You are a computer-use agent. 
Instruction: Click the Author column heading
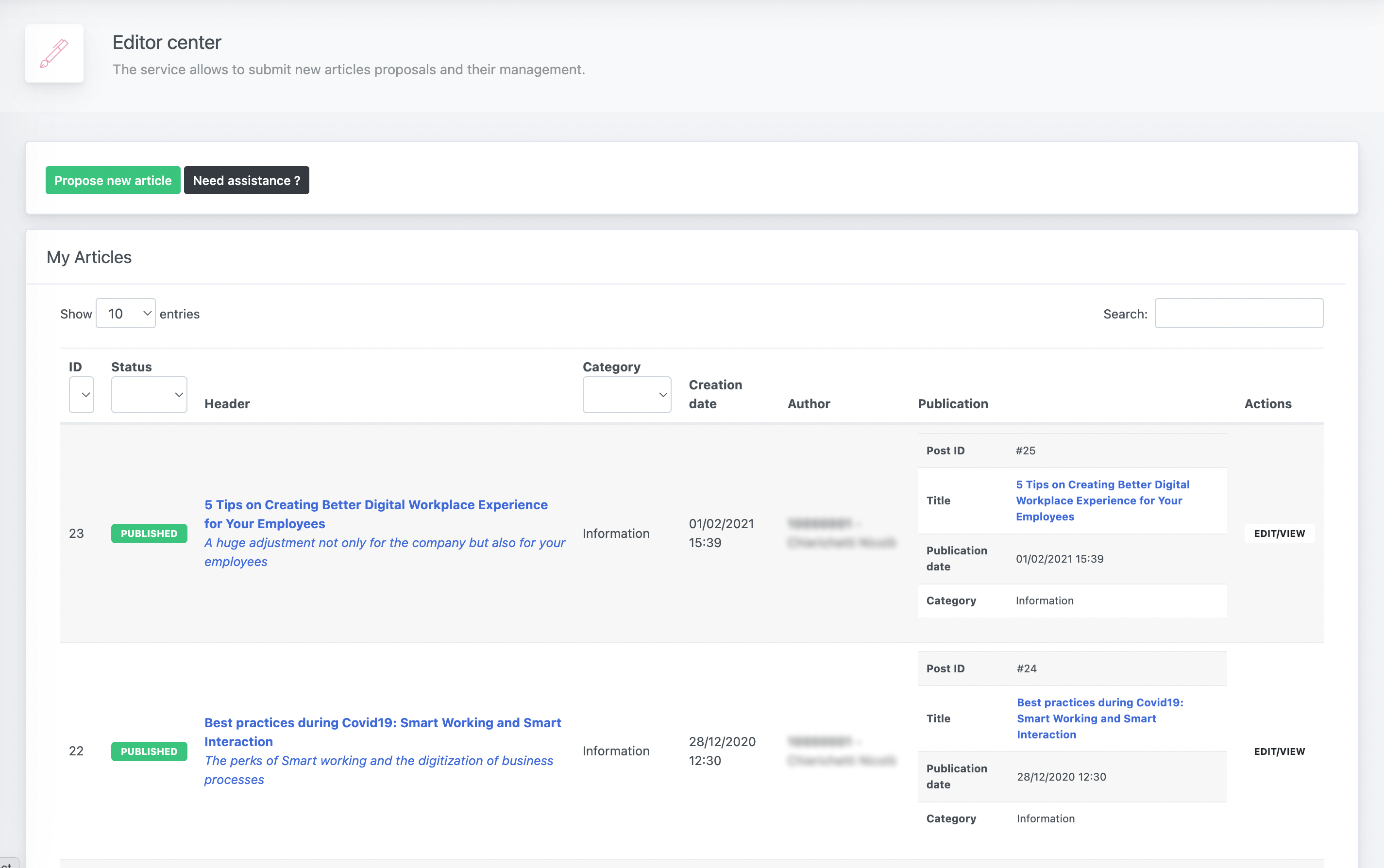pos(809,403)
